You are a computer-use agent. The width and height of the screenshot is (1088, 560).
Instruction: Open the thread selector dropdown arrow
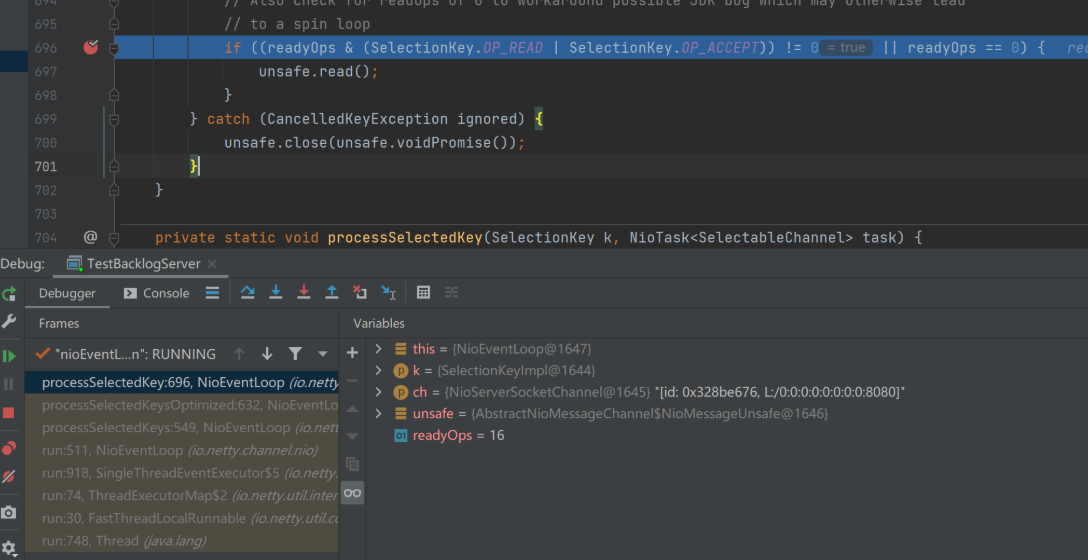(323, 354)
